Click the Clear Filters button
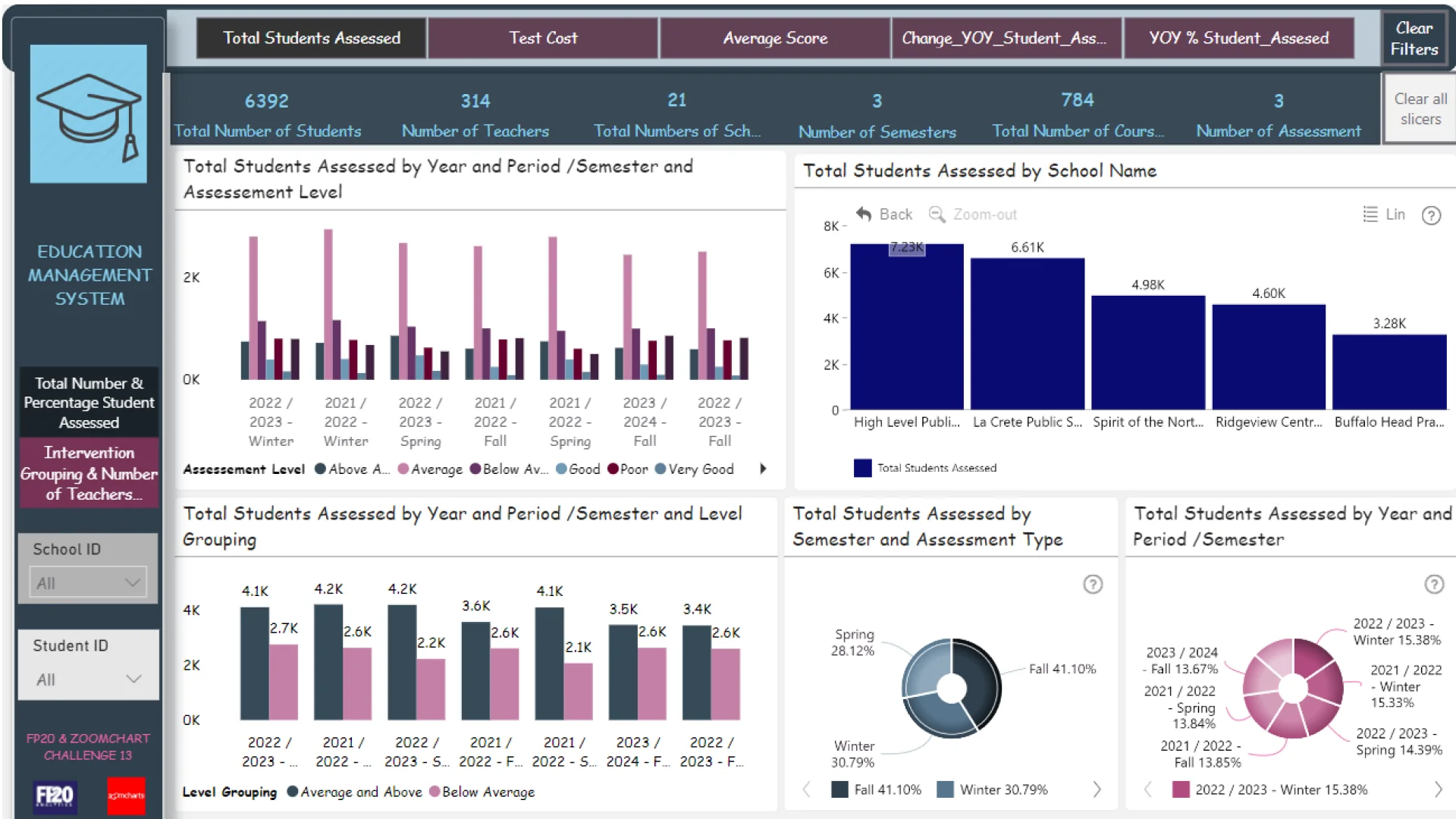This screenshot has height=819, width=1456. tap(1414, 39)
